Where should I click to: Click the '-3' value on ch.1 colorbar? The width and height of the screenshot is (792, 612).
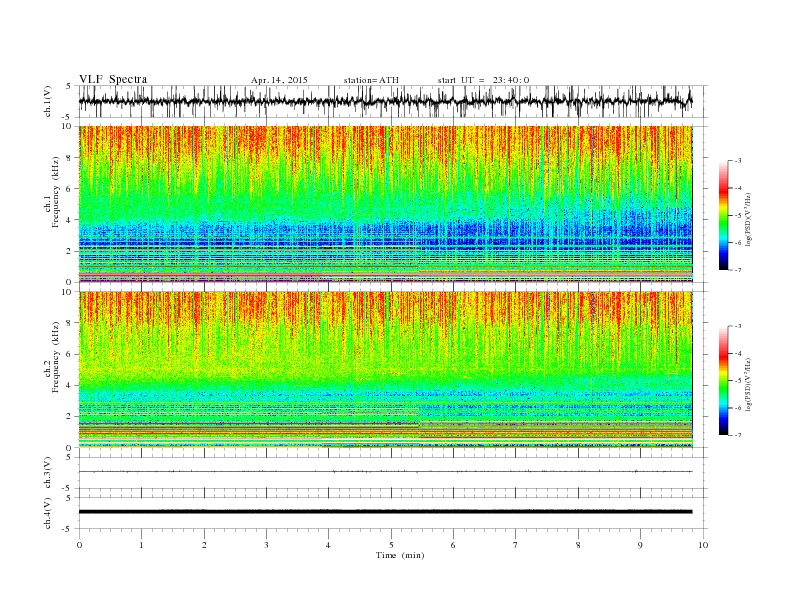point(738,161)
